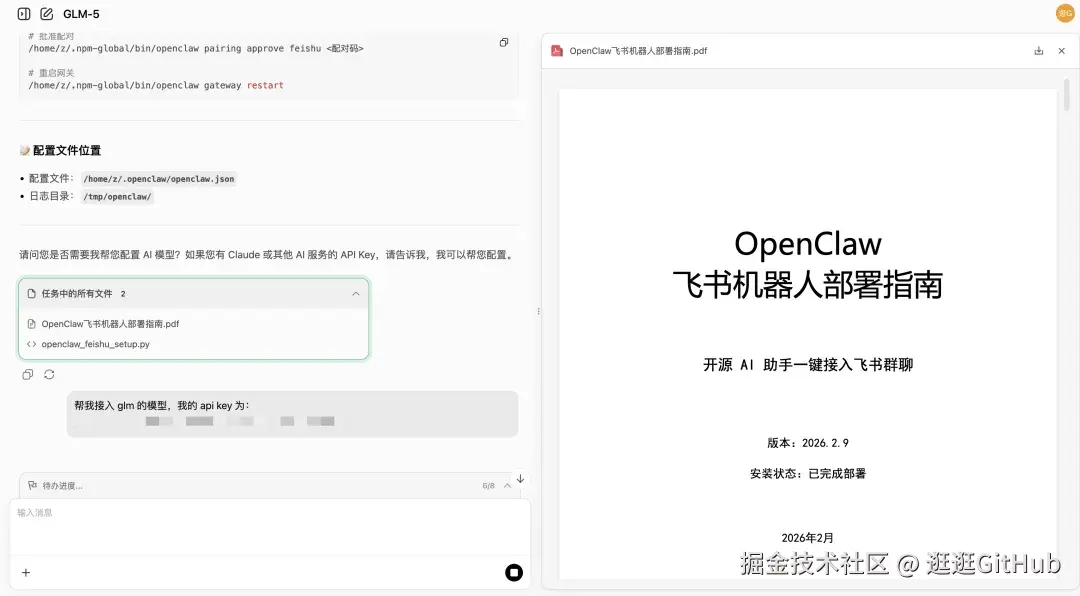The height and width of the screenshot is (596, 1080).
Task: Open openclaw_feishu_setup.py file
Action: pos(96,344)
